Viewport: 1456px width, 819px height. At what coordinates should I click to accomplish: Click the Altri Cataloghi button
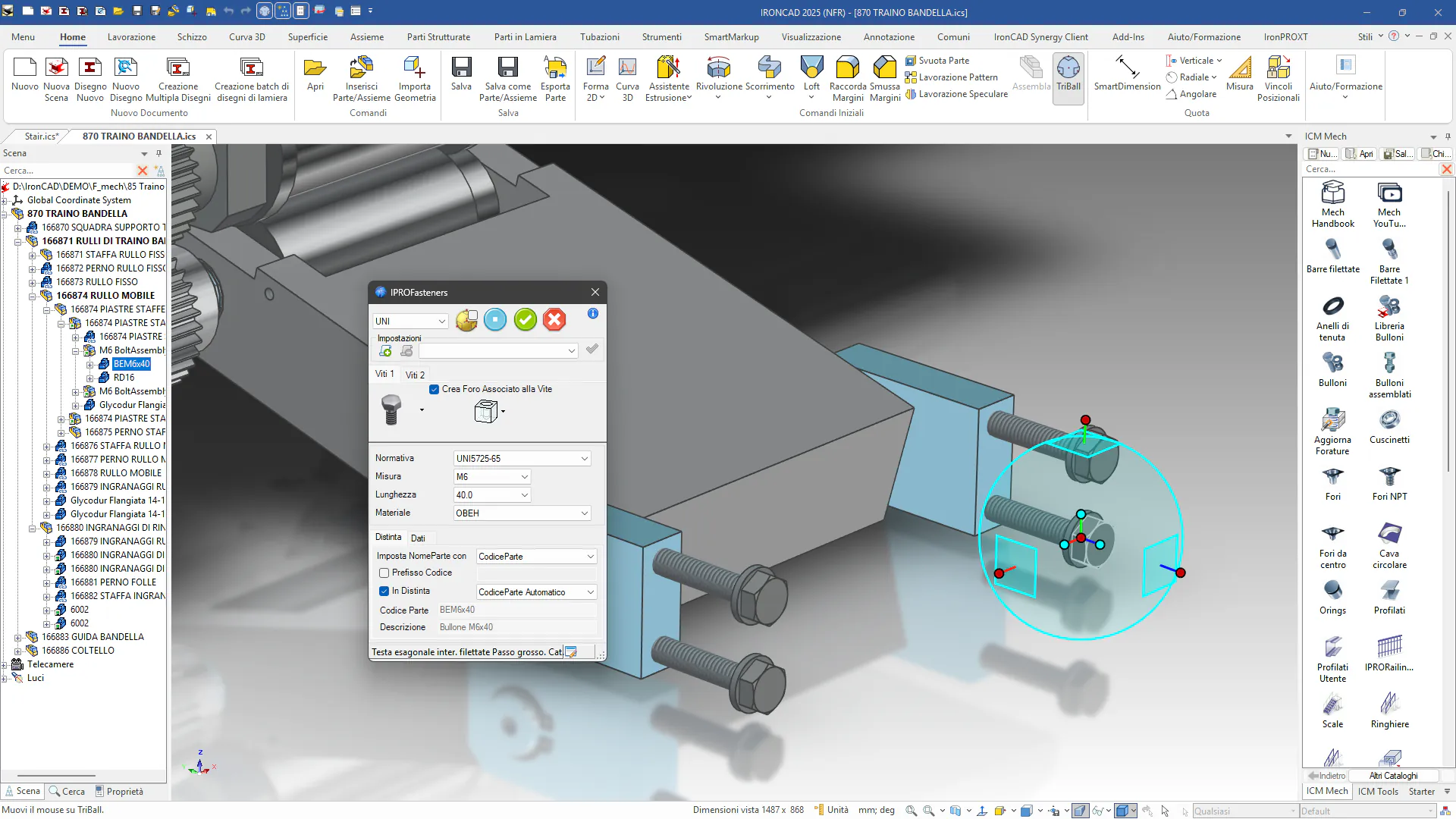(x=1393, y=776)
